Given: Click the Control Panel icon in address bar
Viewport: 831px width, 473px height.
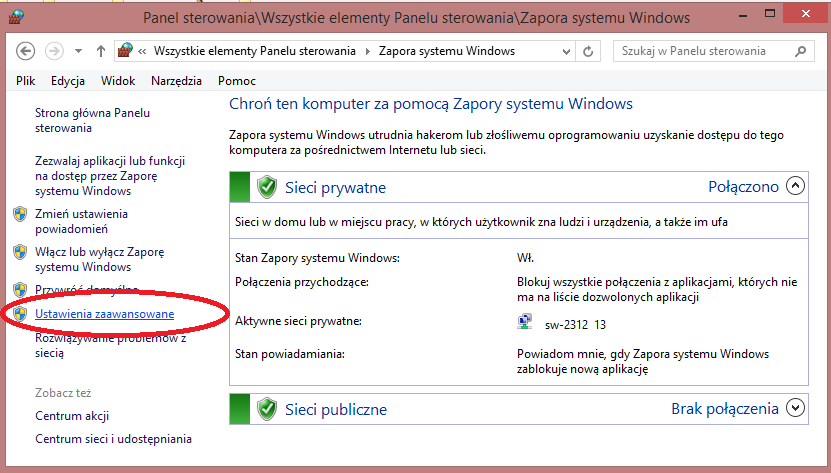Looking at the screenshot, I should pos(125,51).
